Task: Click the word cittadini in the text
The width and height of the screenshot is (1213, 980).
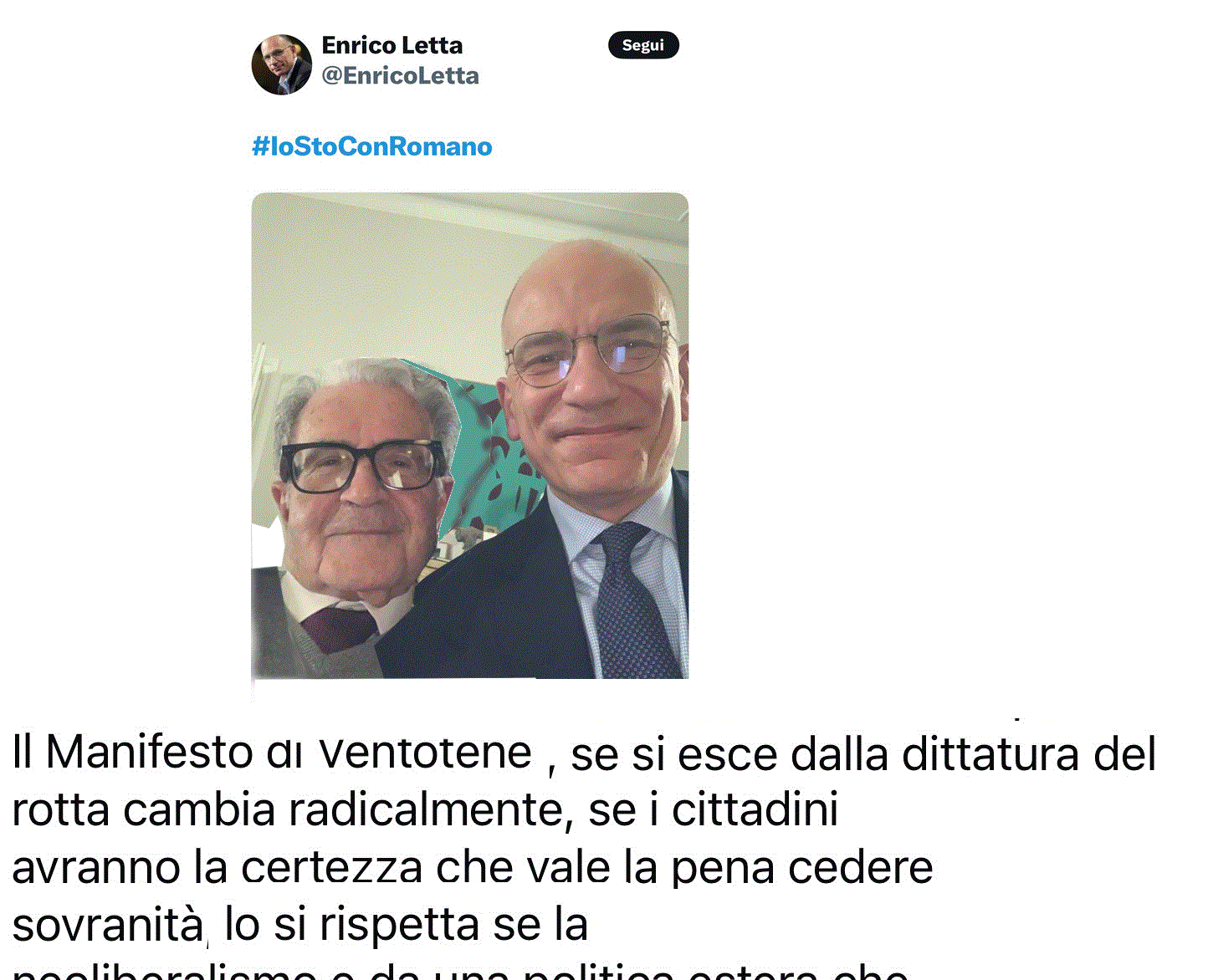Action: click(755, 809)
